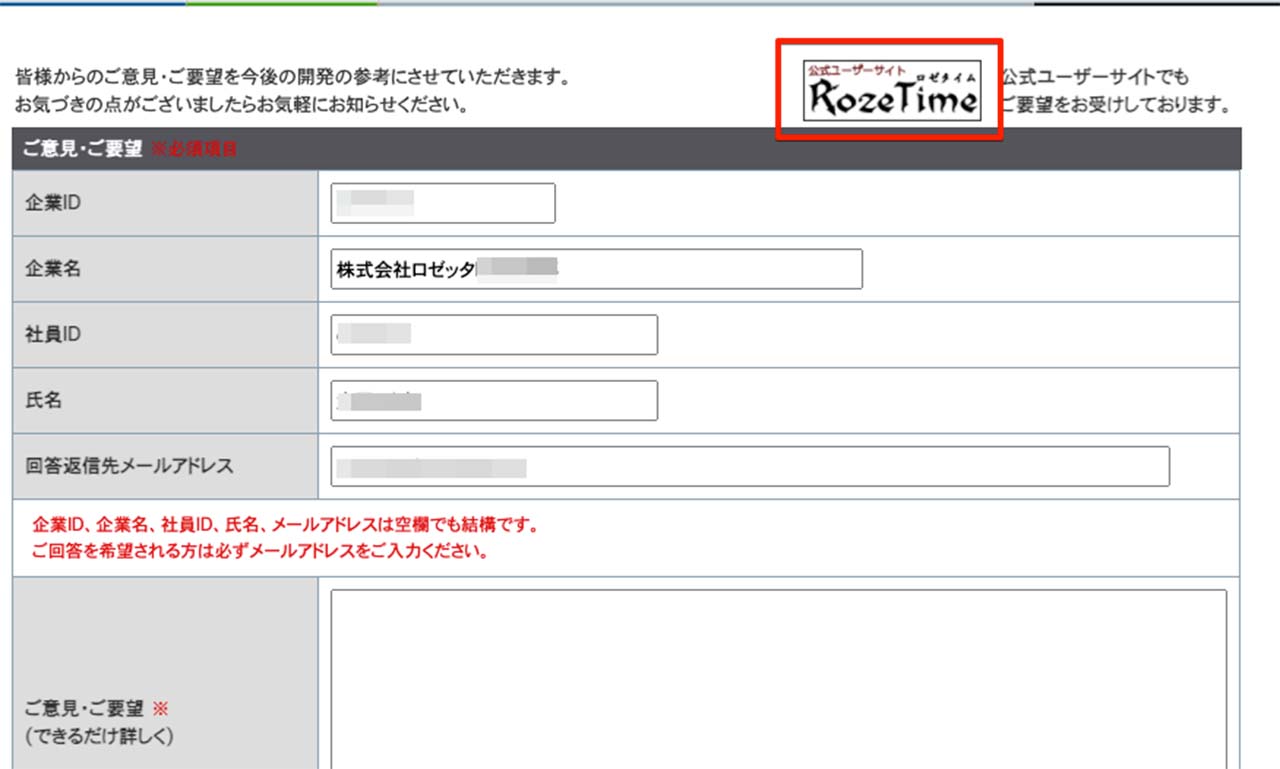1280x769 pixels.
Task: Click the intro text 皆様からのご意見・ご要望
Action: [292, 77]
